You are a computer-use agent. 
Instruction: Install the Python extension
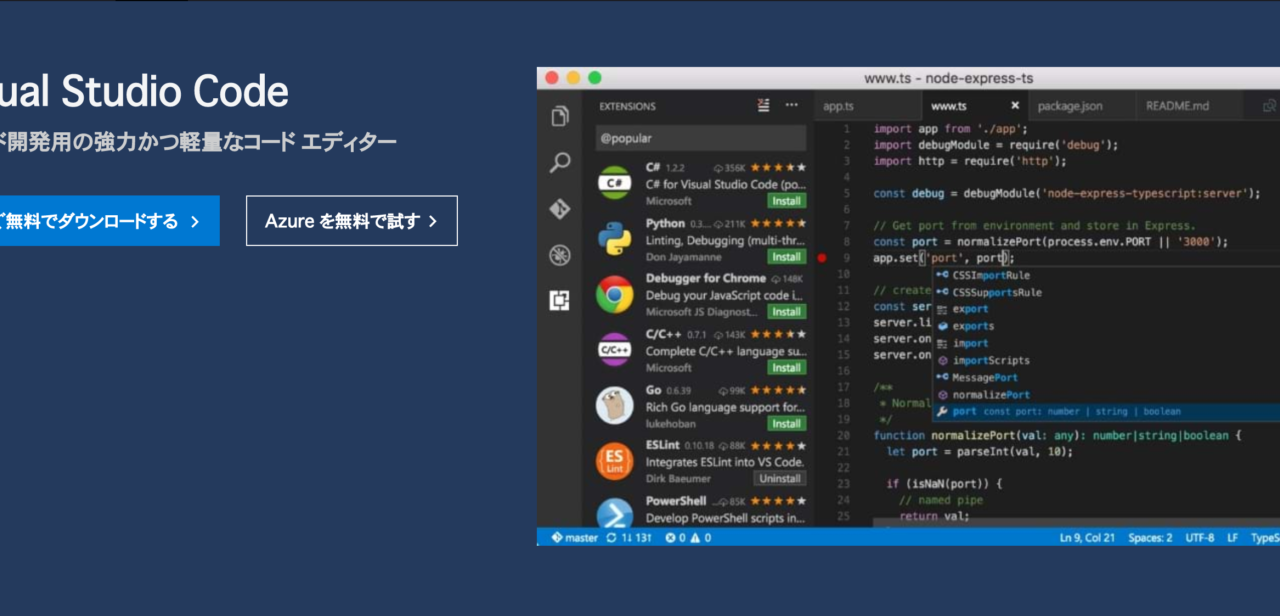[786, 257]
